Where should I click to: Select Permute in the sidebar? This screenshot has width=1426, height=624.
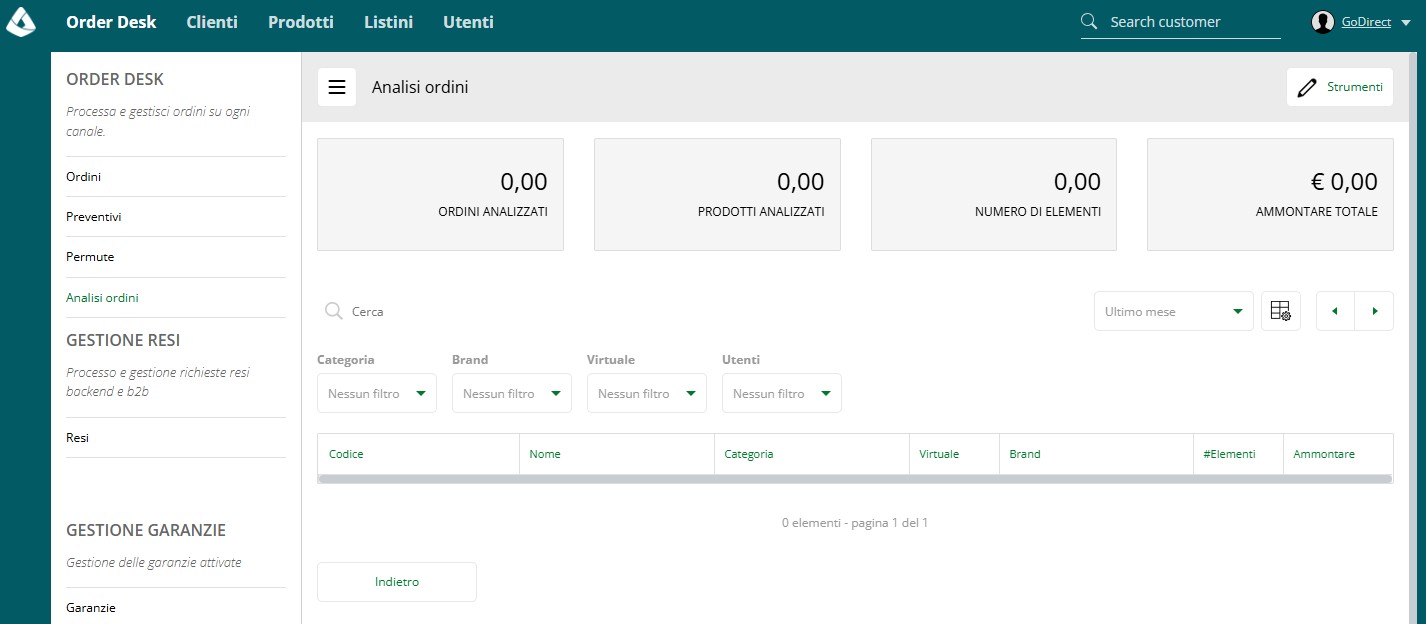pyautogui.click(x=175, y=257)
